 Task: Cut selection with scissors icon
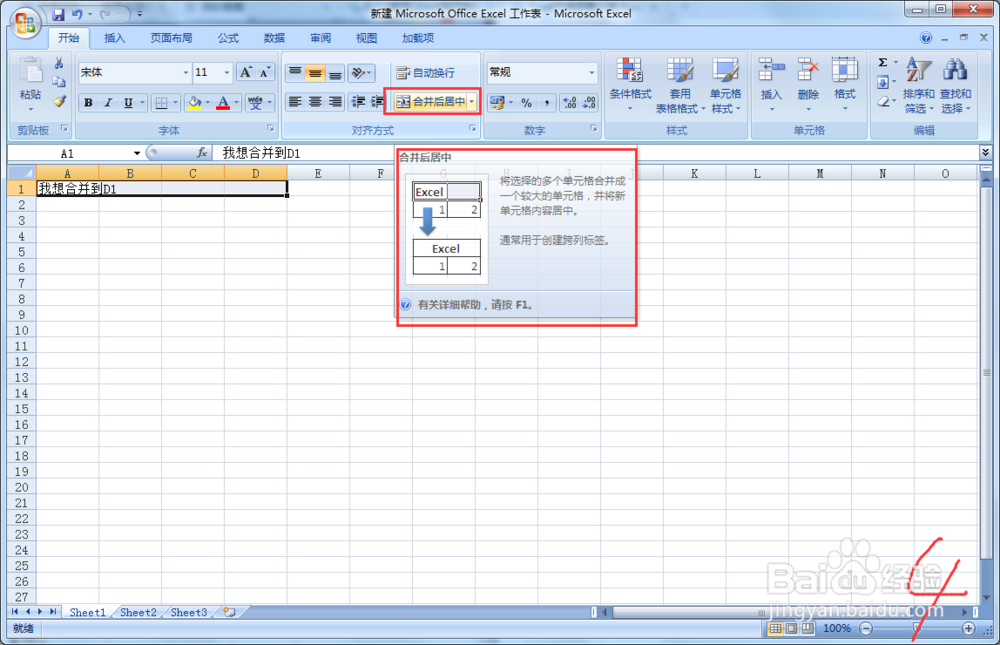coord(59,63)
